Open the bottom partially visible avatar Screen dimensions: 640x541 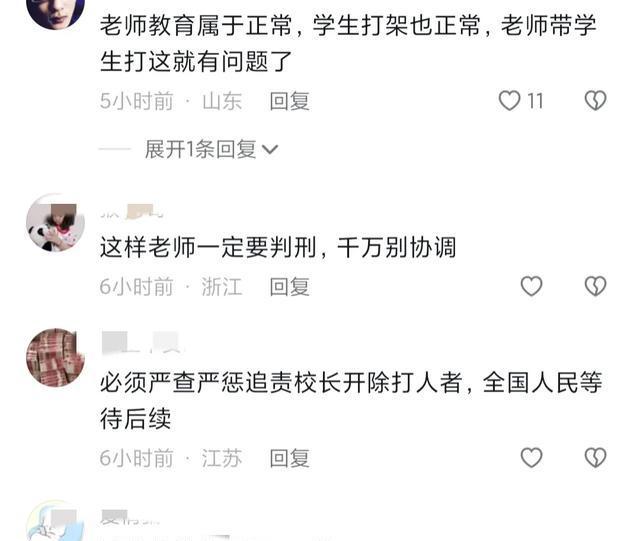[x=55, y=521]
